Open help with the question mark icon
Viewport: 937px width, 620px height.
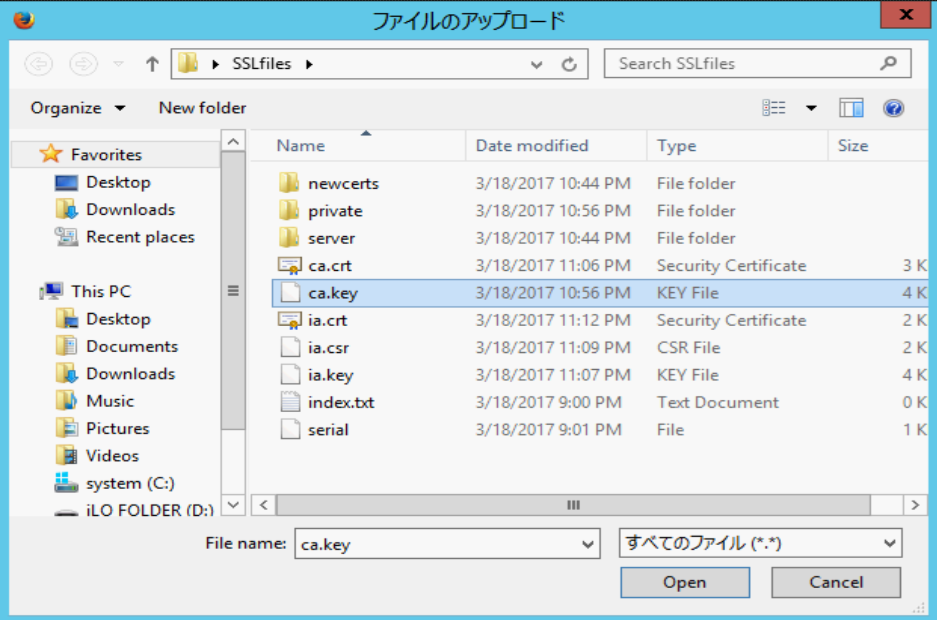pyautogui.click(x=893, y=108)
